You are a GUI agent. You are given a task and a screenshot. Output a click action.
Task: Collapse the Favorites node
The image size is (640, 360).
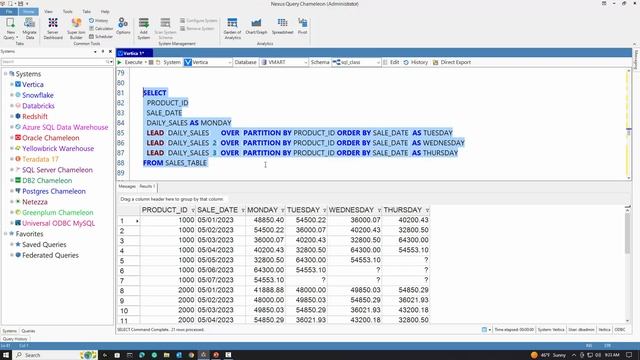5,234
